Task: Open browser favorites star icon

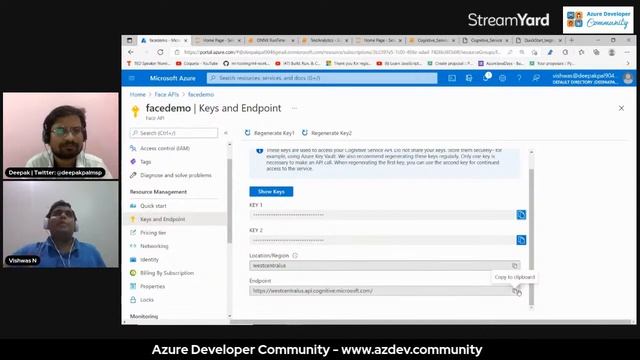Action: tap(581, 52)
